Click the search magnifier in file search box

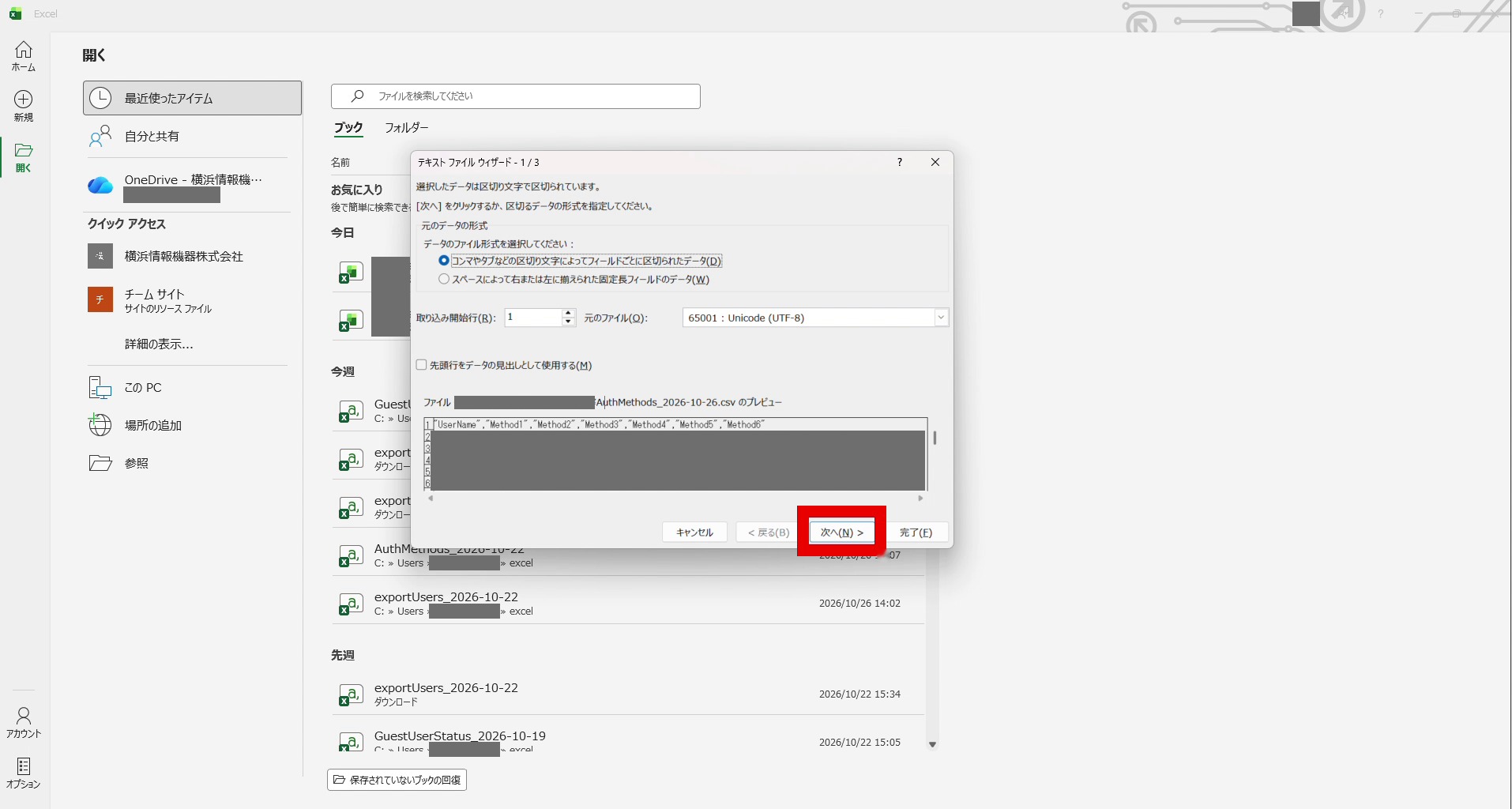coord(358,96)
